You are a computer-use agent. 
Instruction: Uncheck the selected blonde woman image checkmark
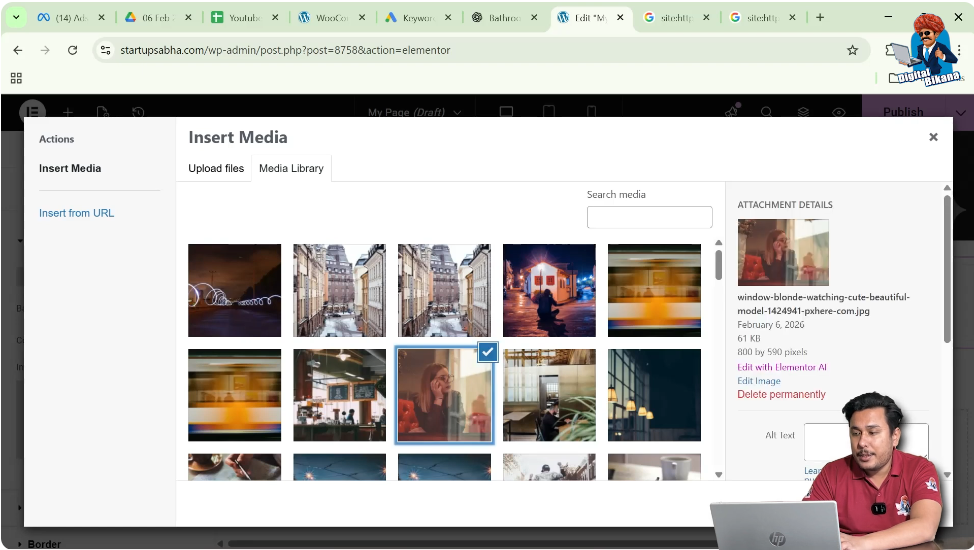[487, 352]
